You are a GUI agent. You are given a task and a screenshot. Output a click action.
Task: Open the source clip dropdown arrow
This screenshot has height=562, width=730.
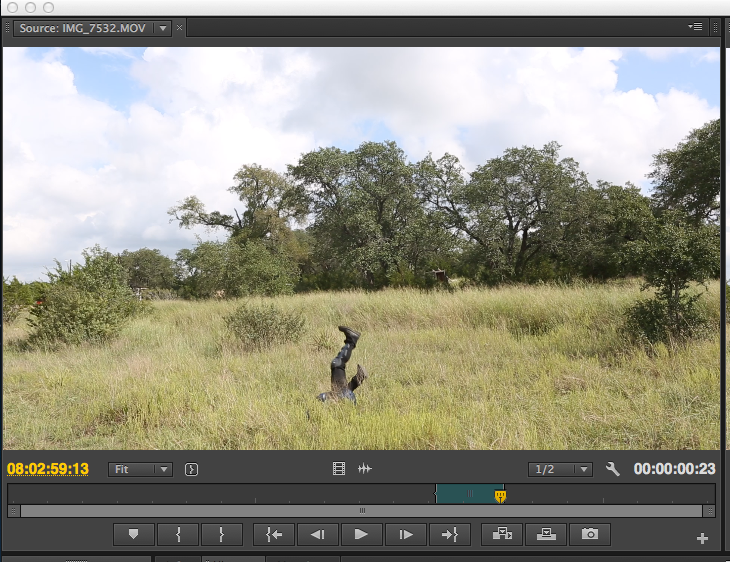(163, 28)
